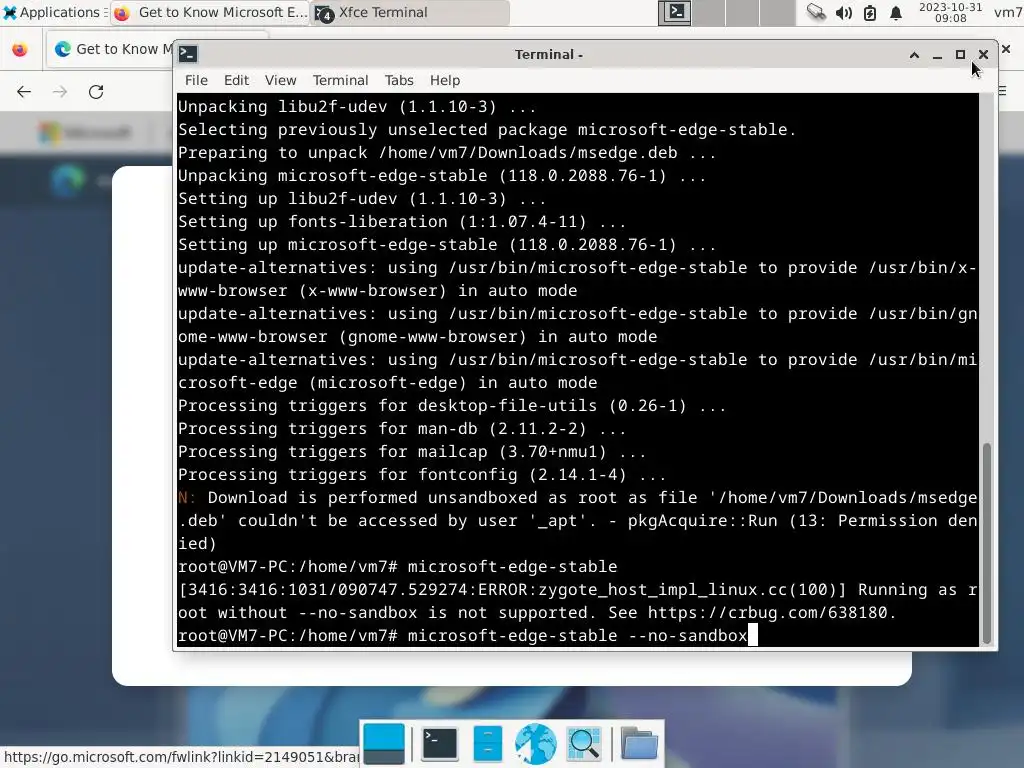Switch to Xfce Terminal taskbar button

[410, 12]
